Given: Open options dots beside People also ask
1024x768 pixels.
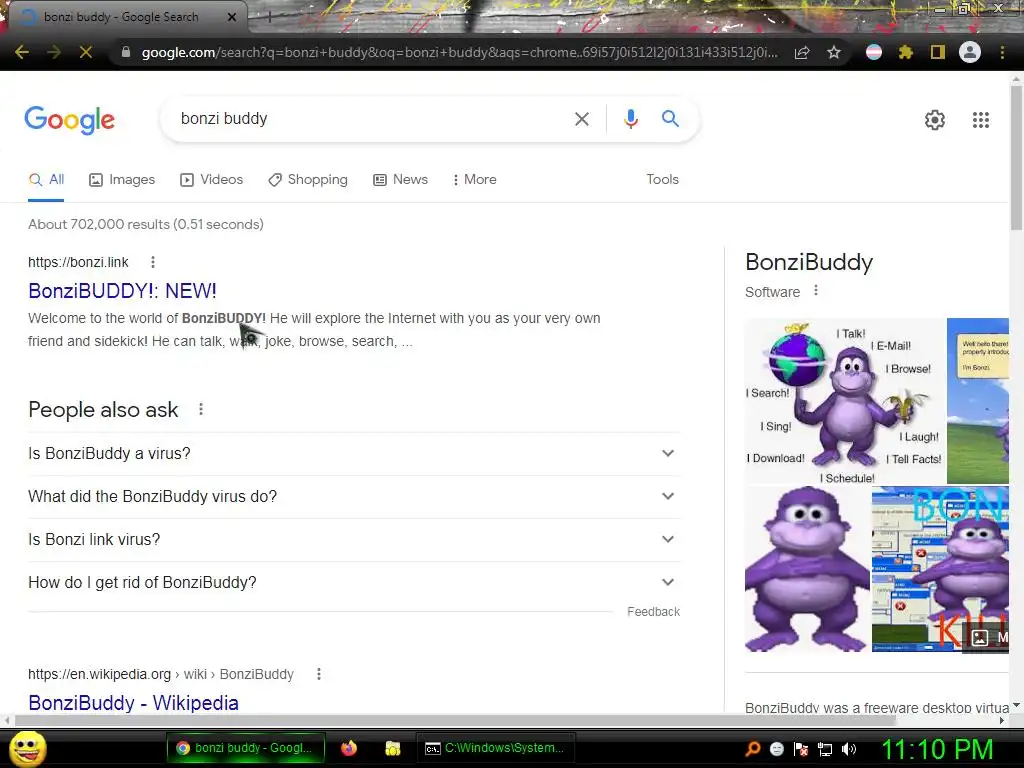Looking at the screenshot, I should (201, 409).
